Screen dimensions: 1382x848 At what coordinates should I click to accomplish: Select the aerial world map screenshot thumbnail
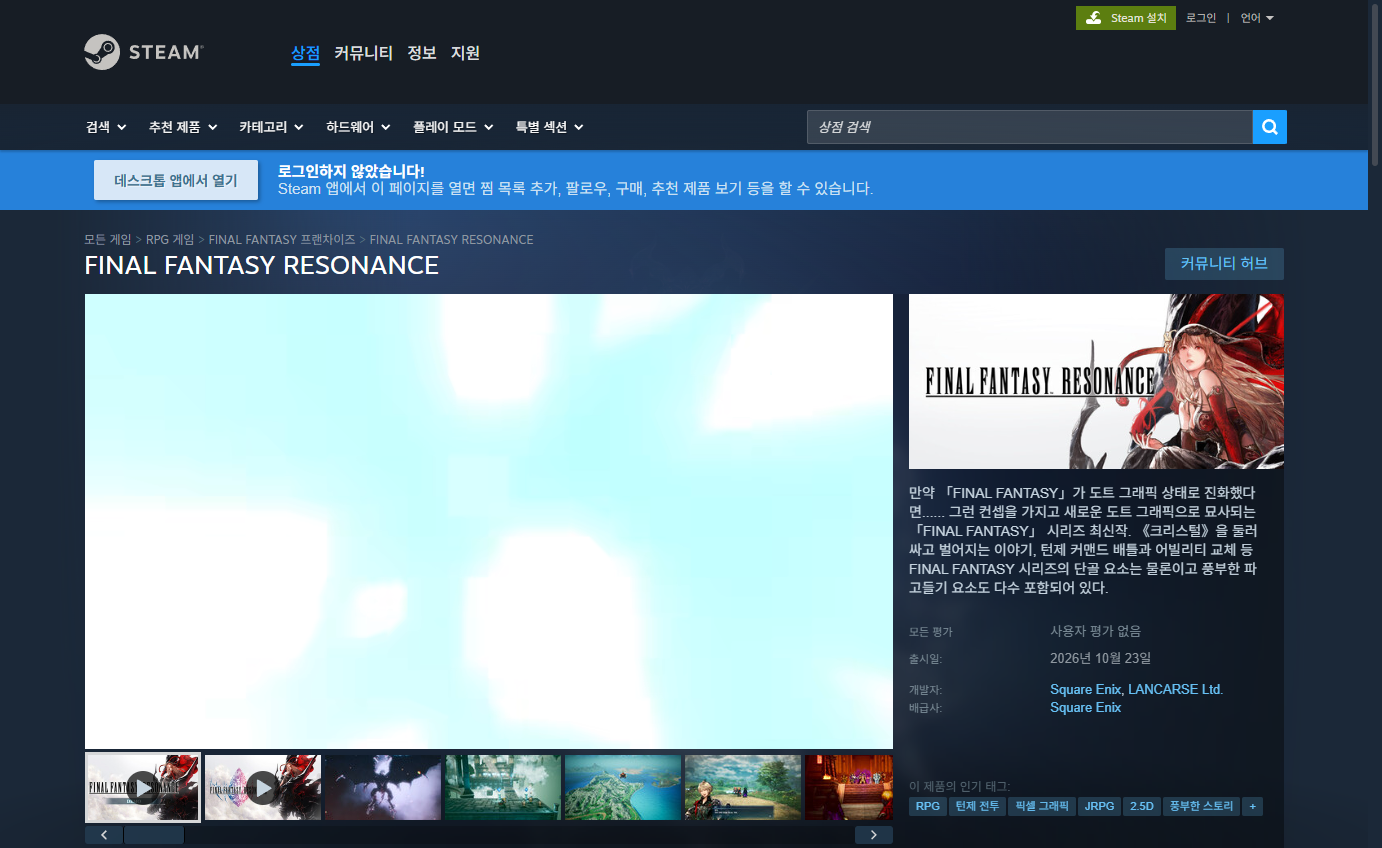(x=623, y=787)
